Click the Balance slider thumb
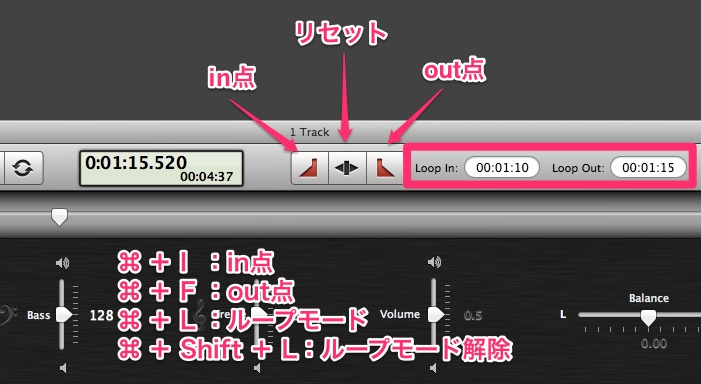The image size is (701, 384). 648,317
